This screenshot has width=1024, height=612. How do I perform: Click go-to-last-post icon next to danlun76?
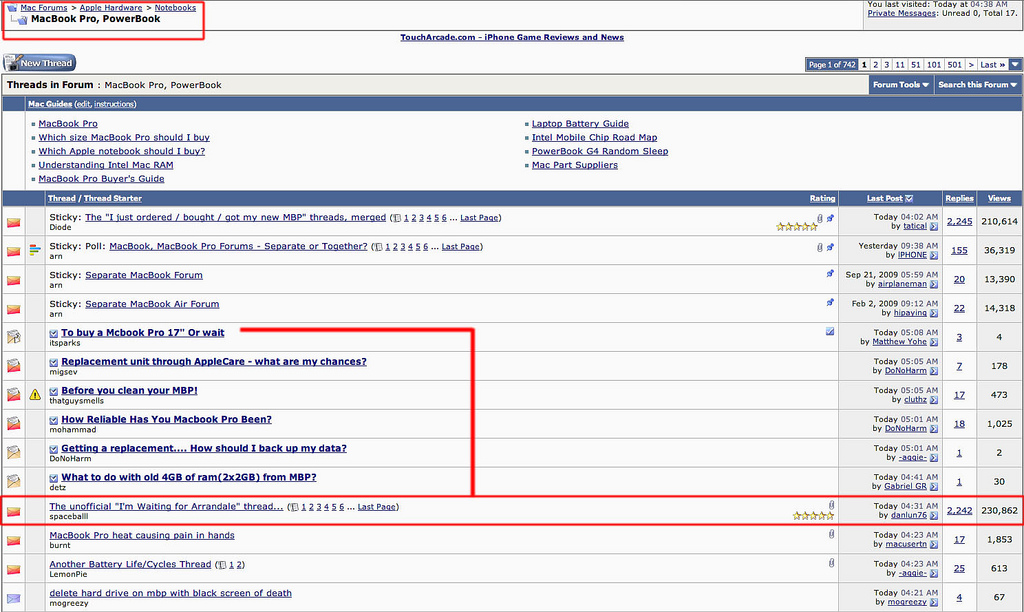pyautogui.click(x=934, y=515)
